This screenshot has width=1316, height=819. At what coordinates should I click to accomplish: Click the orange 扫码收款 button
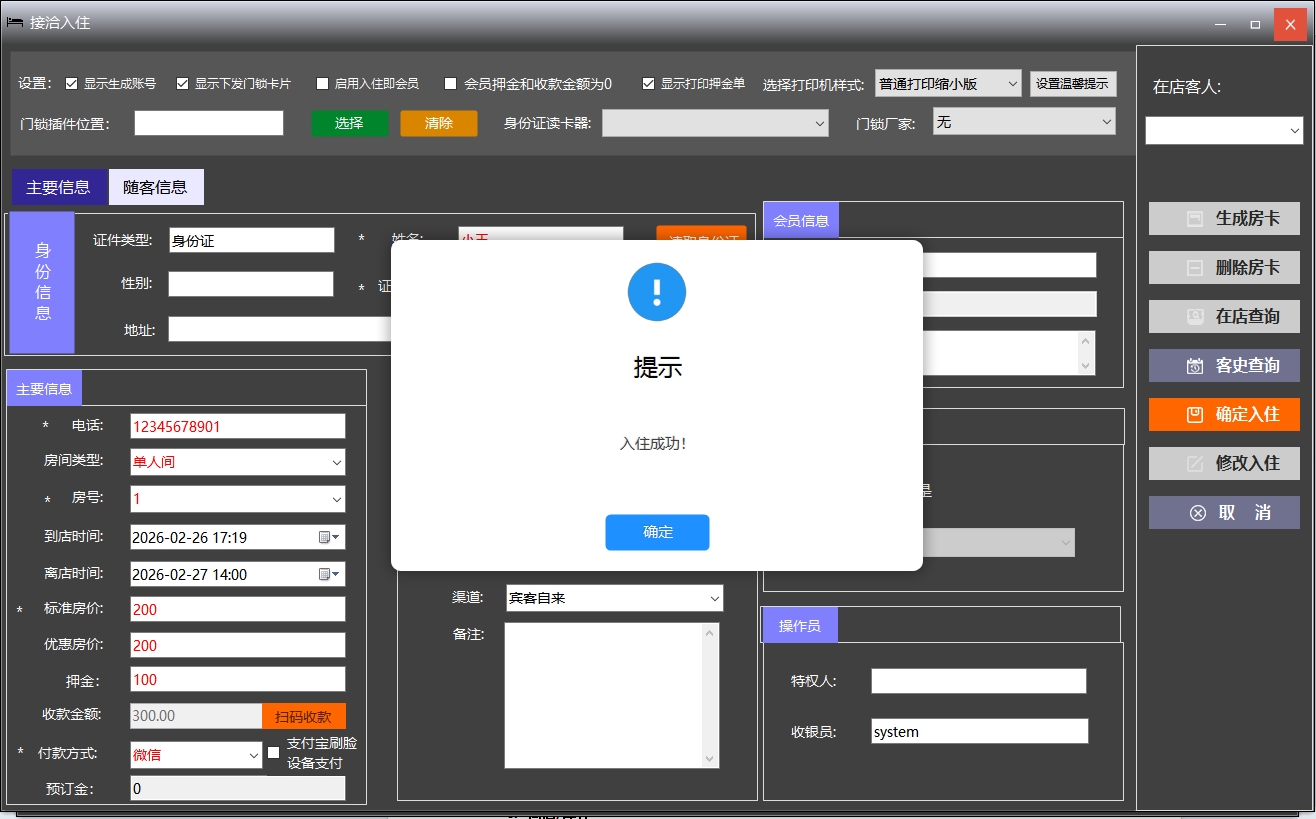[303, 716]
